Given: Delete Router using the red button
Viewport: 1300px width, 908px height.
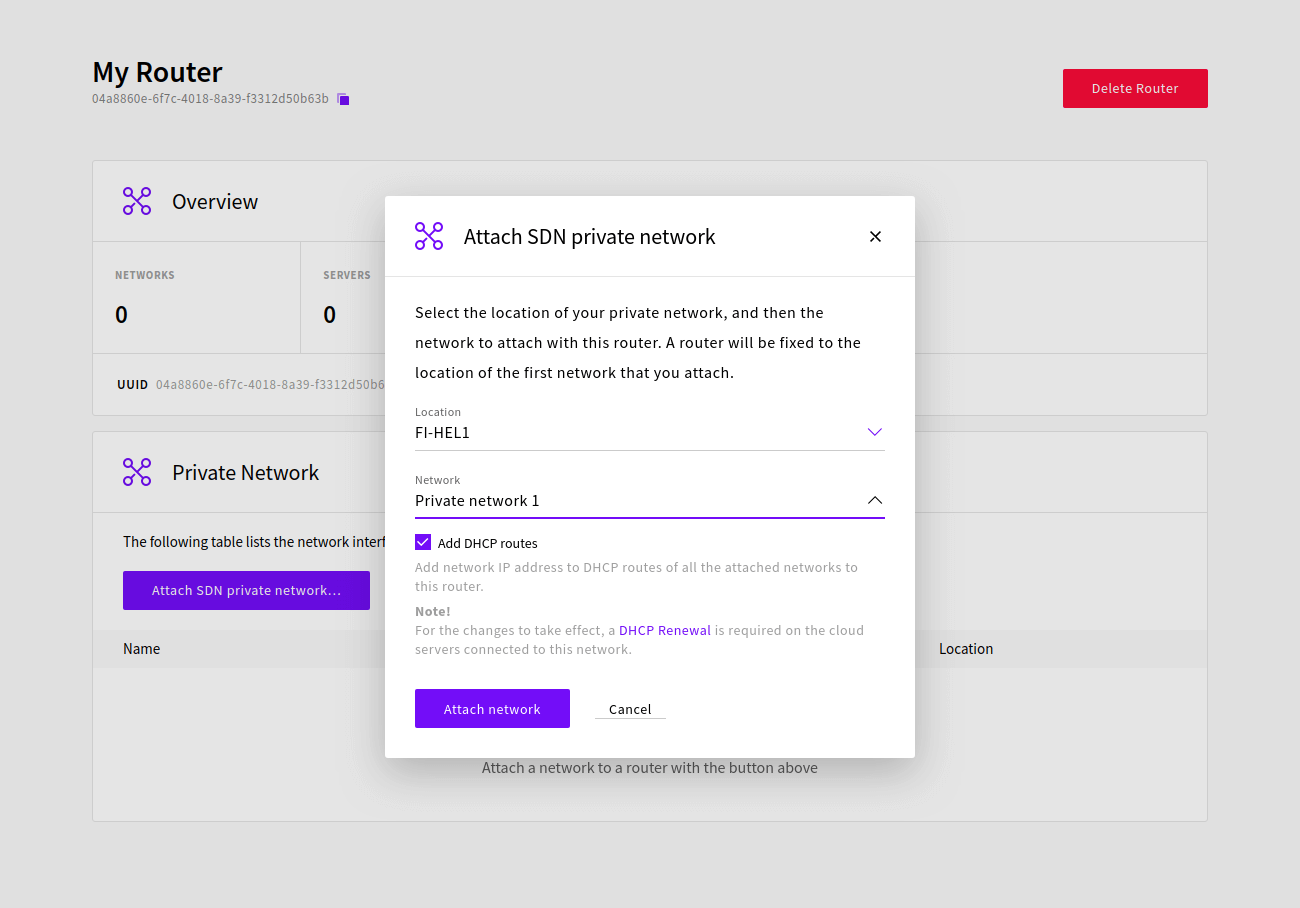Looking at the screenshot, I should click(x=1135, y=88).
